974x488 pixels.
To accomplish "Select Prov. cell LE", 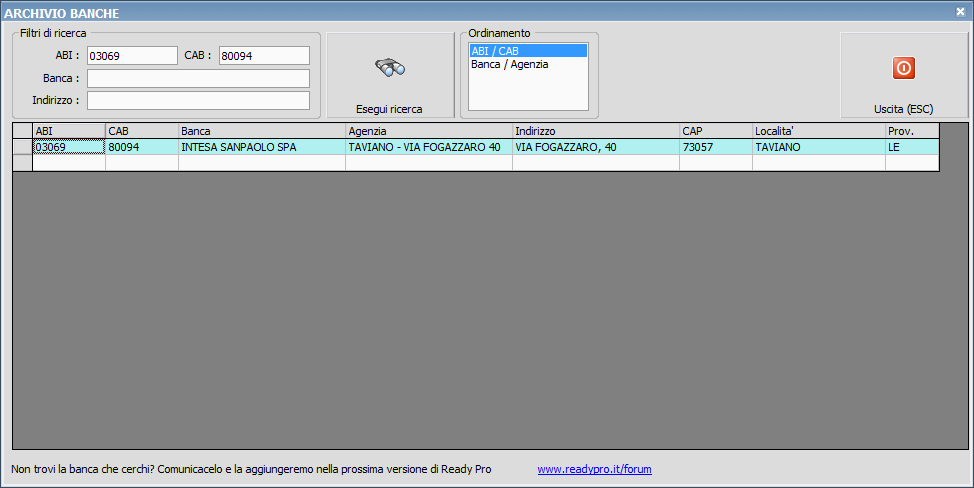I will pyautogui.click(x=913, y=147).
